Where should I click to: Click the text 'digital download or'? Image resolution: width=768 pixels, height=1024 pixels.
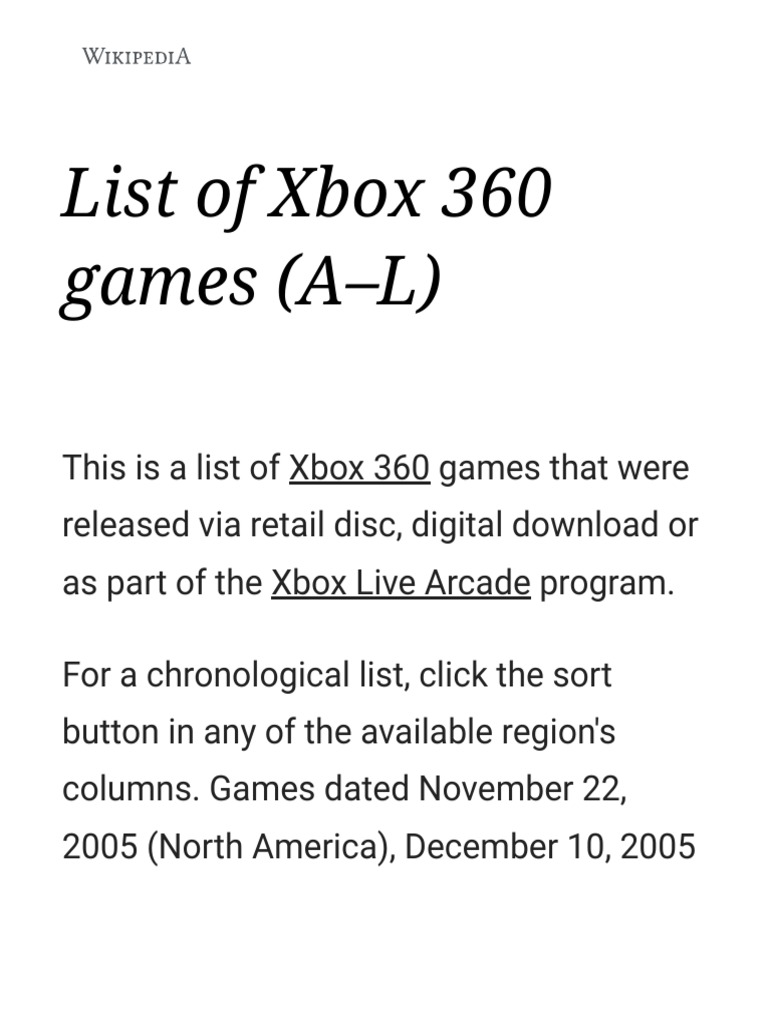coord(554,525)
